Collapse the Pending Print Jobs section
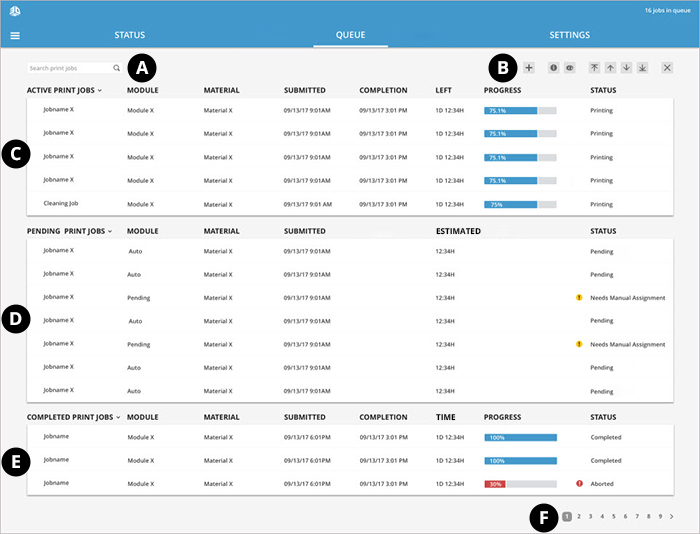Viewport: 700px width, 534px height. click(109, 231)
